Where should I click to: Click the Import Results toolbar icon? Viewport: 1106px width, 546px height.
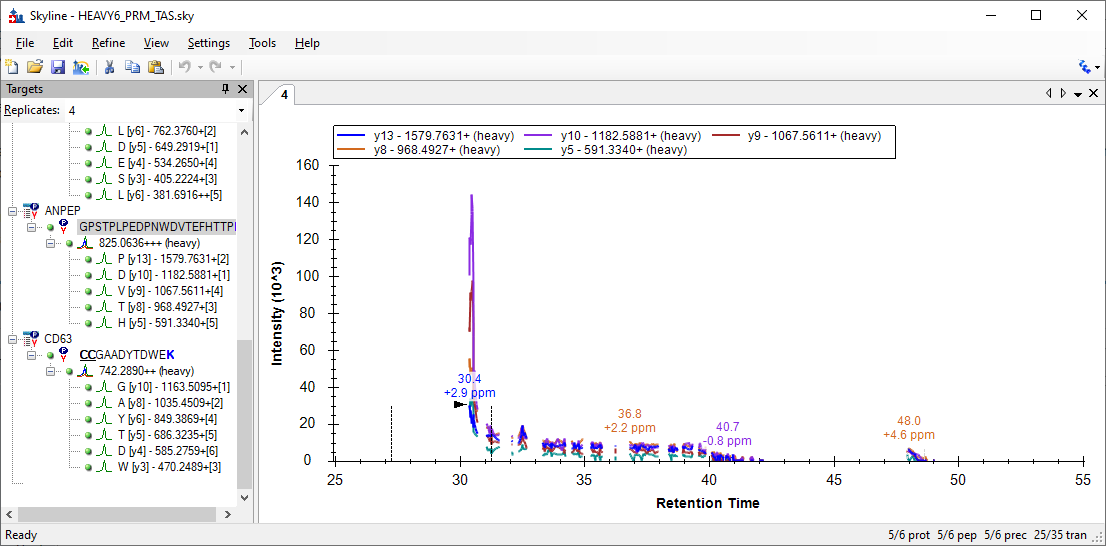(81, 67)
